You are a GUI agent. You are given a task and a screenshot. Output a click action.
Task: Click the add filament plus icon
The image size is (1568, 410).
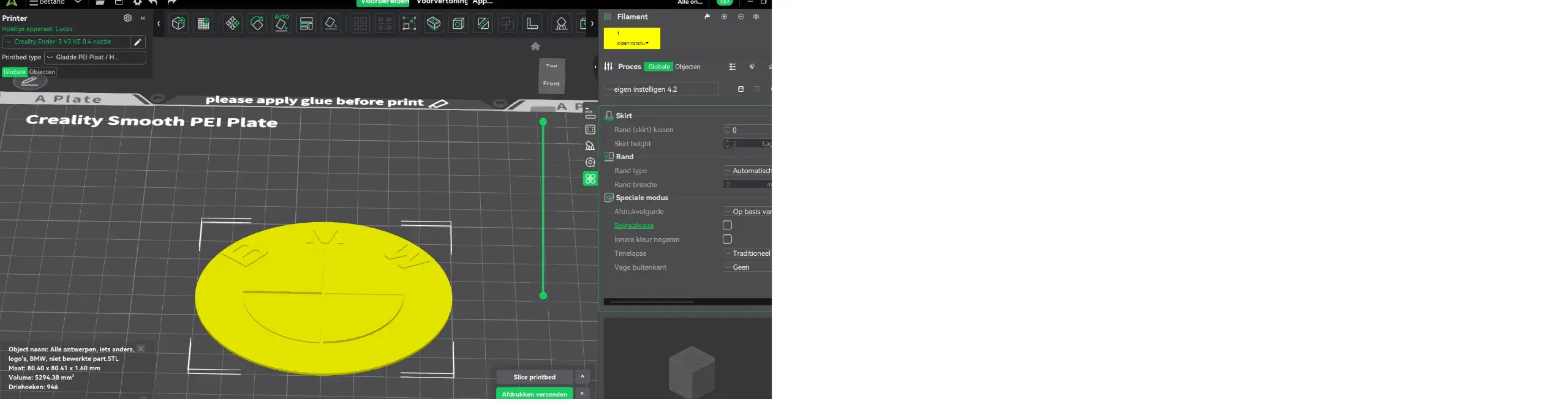click(x=724, y=17)
